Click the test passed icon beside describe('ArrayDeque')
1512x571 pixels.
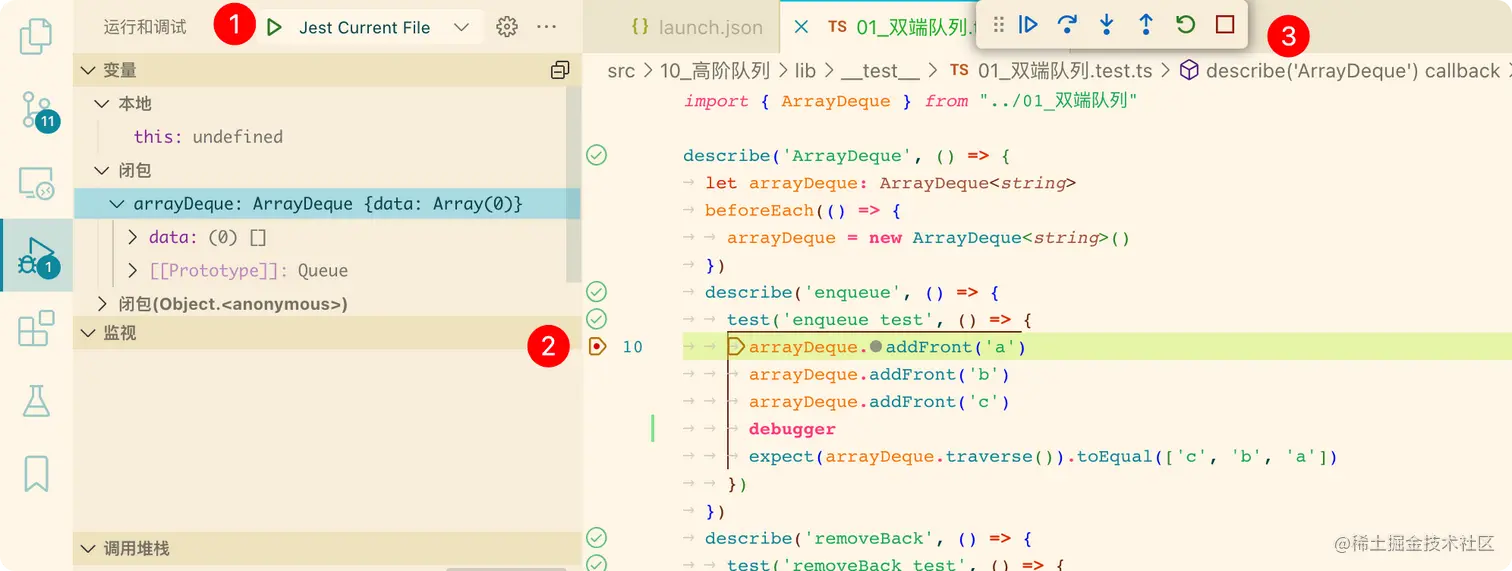pyautogui.click(x=597, y=155)
